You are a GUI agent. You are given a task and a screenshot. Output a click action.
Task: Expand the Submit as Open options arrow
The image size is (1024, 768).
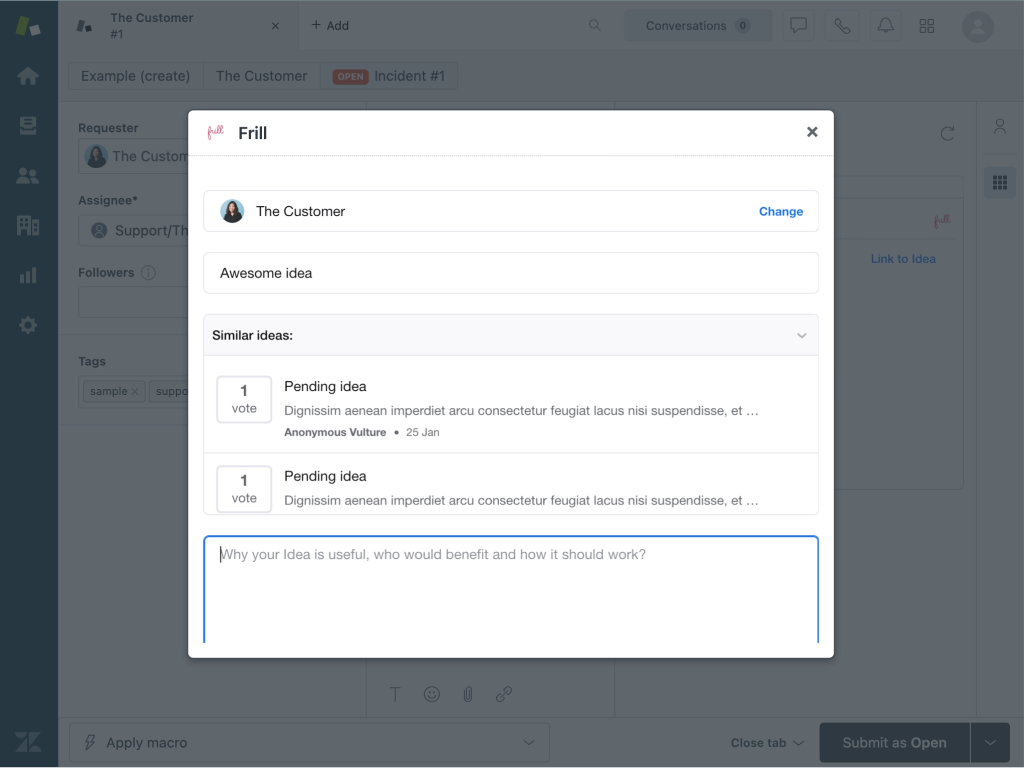point(990,743)
